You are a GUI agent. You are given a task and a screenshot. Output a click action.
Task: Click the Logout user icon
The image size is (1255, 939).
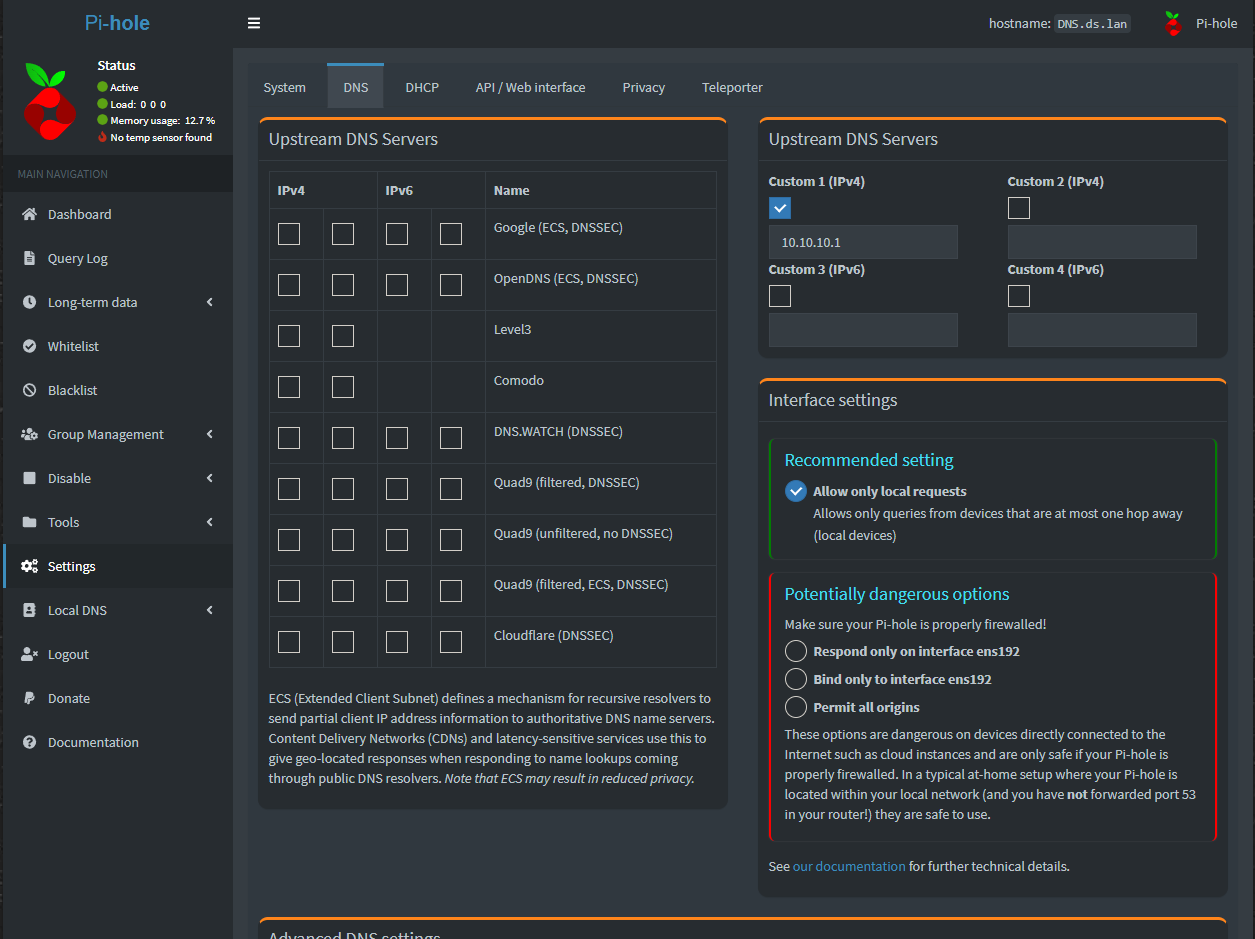tap(29, 654)
